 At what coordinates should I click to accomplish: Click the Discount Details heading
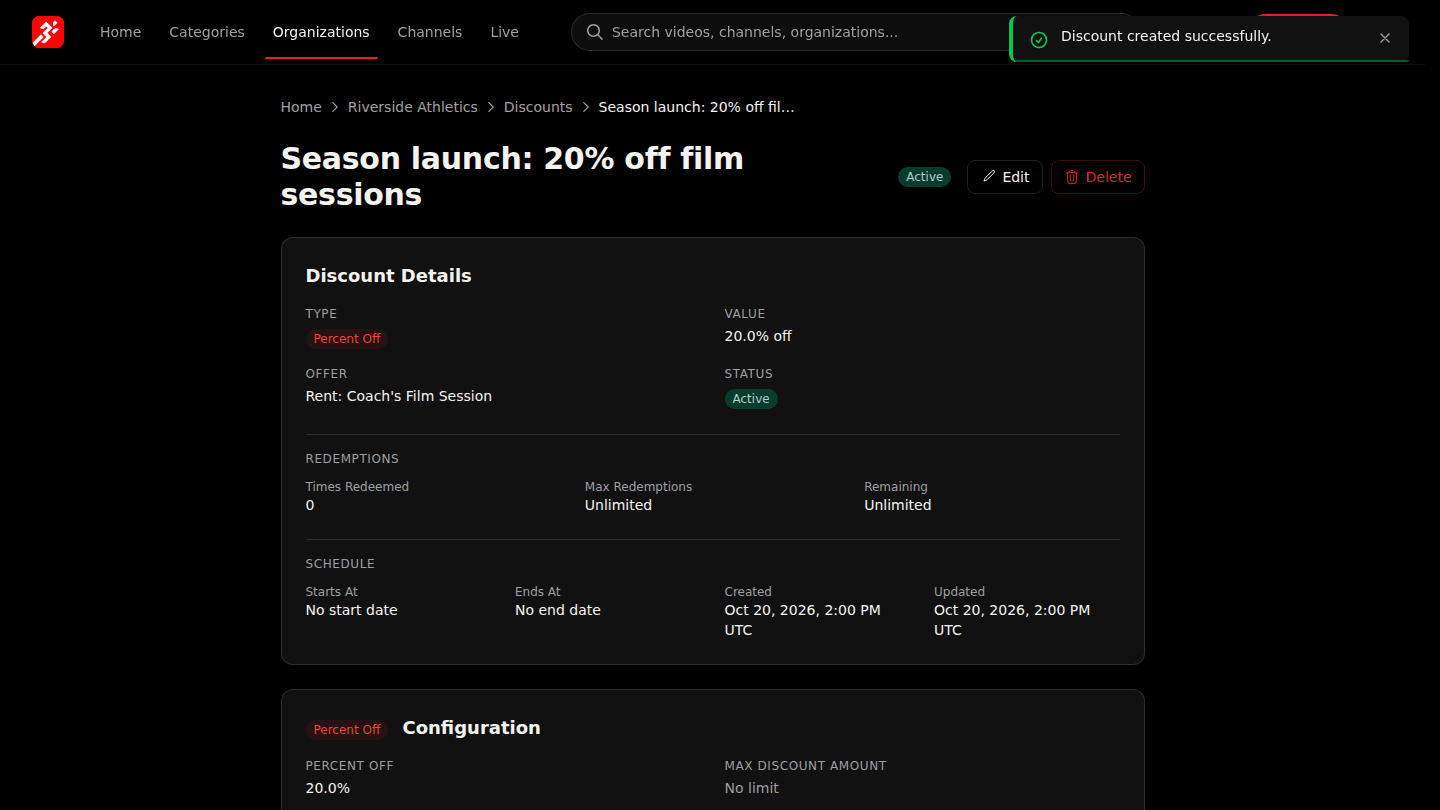point(389,276)
